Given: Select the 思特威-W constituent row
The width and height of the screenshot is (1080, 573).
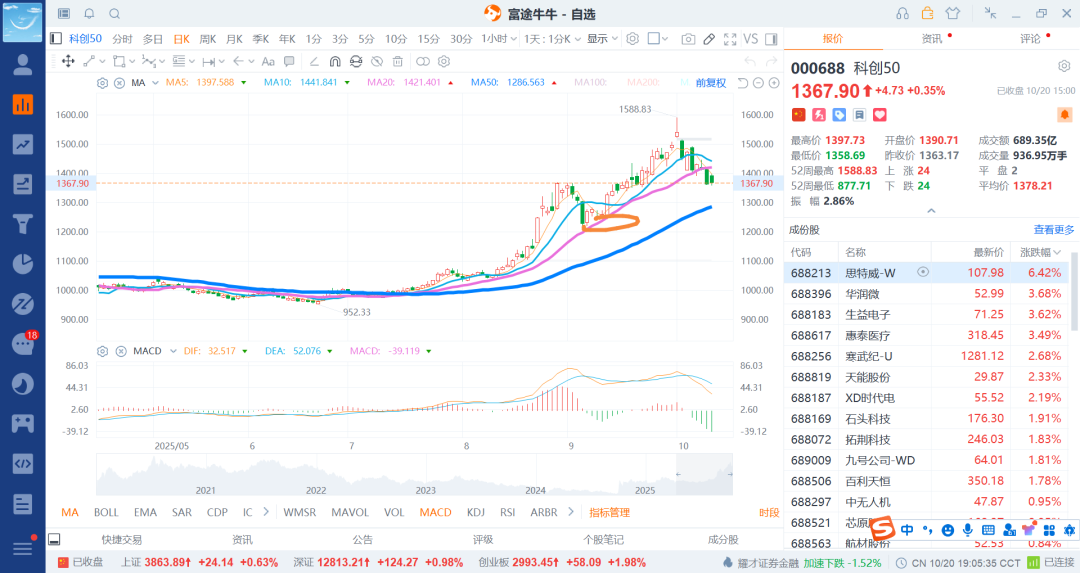Looking at the screenshot, I should coord(926,273).
